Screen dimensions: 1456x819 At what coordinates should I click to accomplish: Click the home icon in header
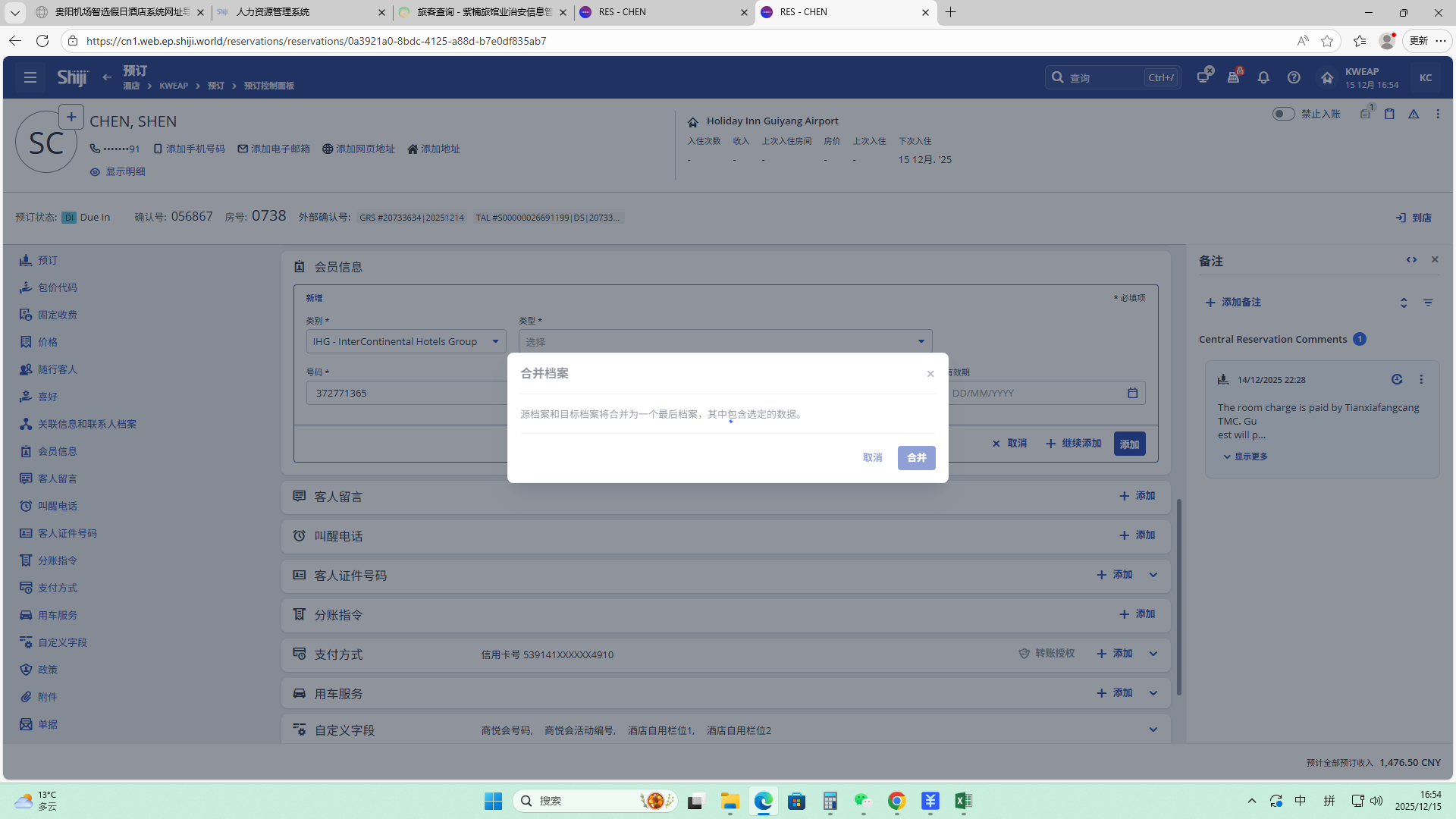click(x=1326, y=77)
